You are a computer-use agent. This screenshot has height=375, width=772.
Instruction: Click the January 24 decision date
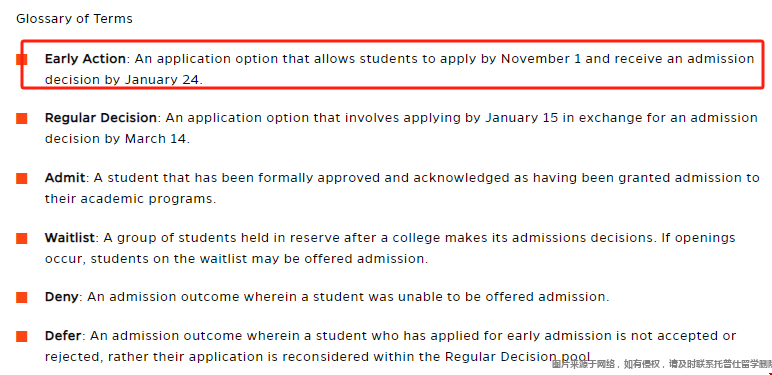point(161,80)
